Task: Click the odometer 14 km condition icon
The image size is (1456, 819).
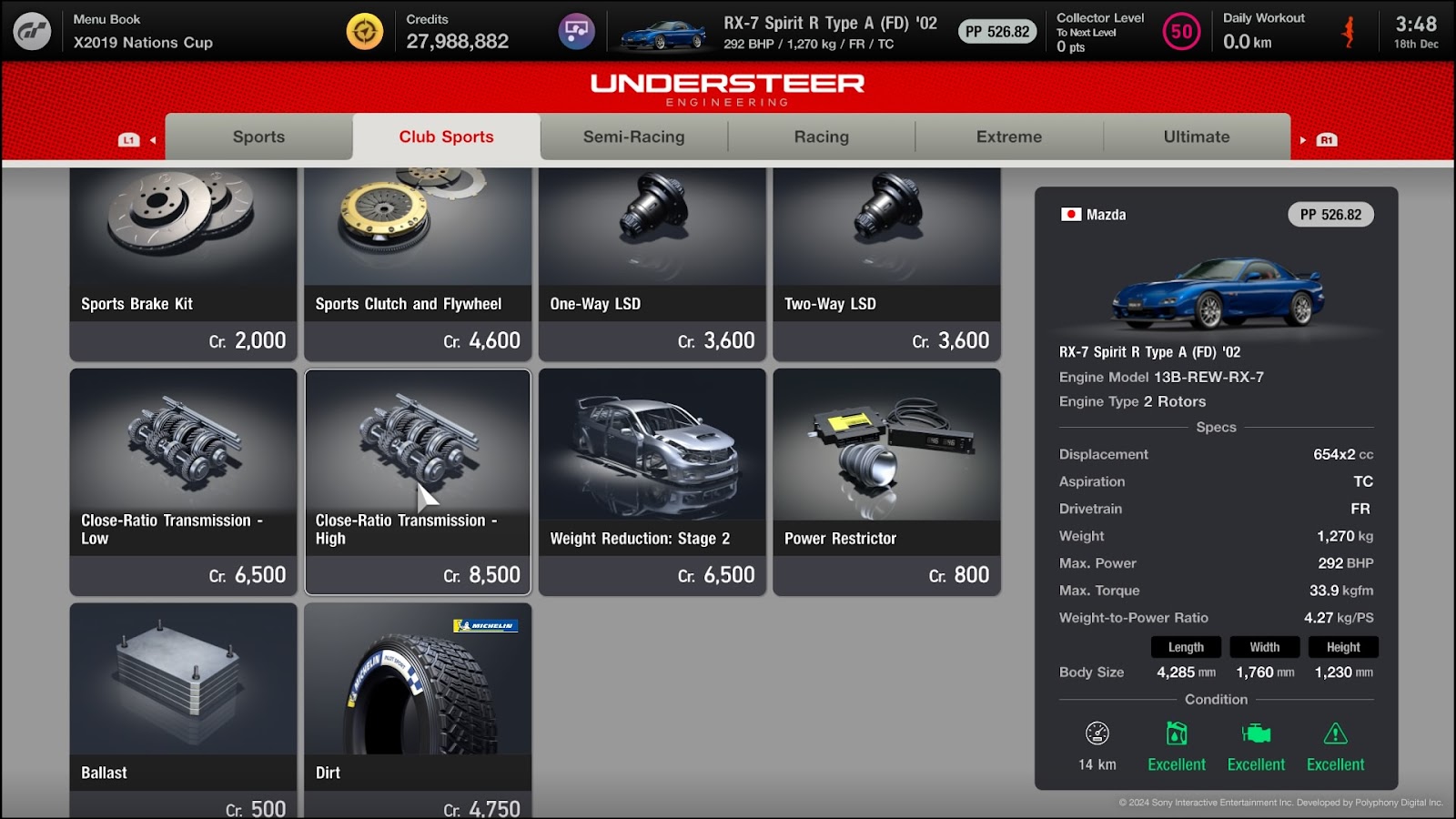Action: [x=1097, y=733]
